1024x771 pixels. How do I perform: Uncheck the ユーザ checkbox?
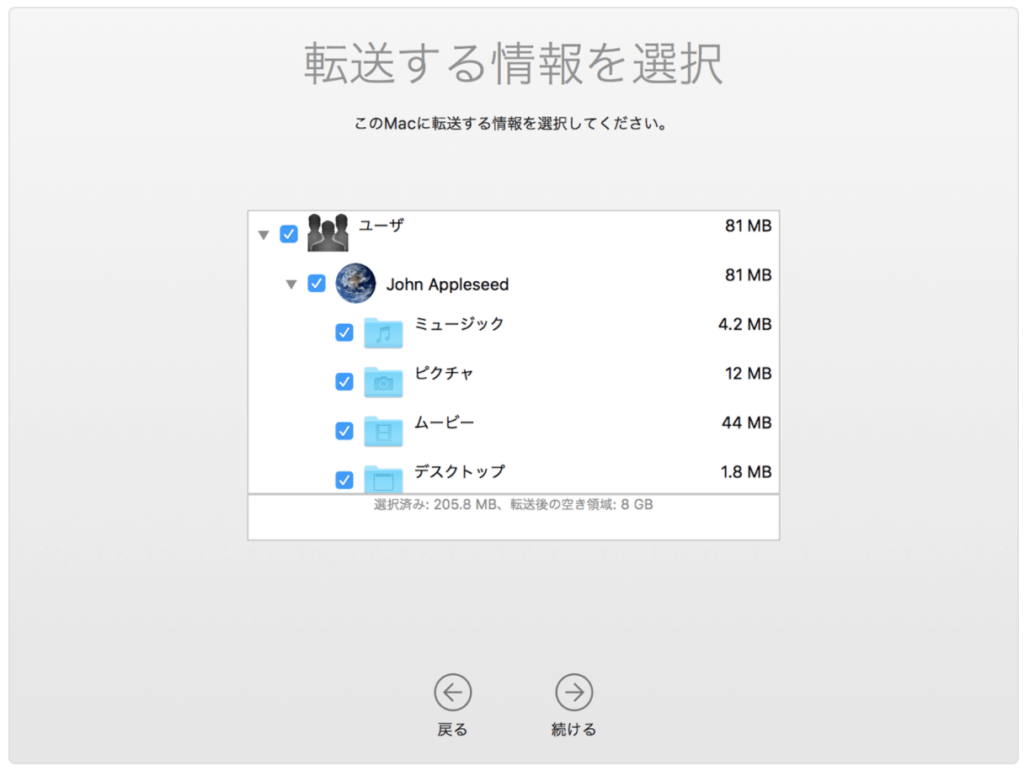(x=289, y=234)
